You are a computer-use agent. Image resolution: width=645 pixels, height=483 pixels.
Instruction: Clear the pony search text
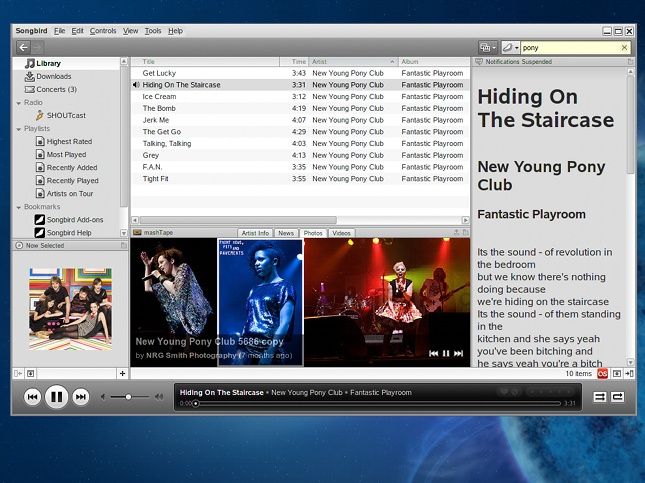(624, 48)
